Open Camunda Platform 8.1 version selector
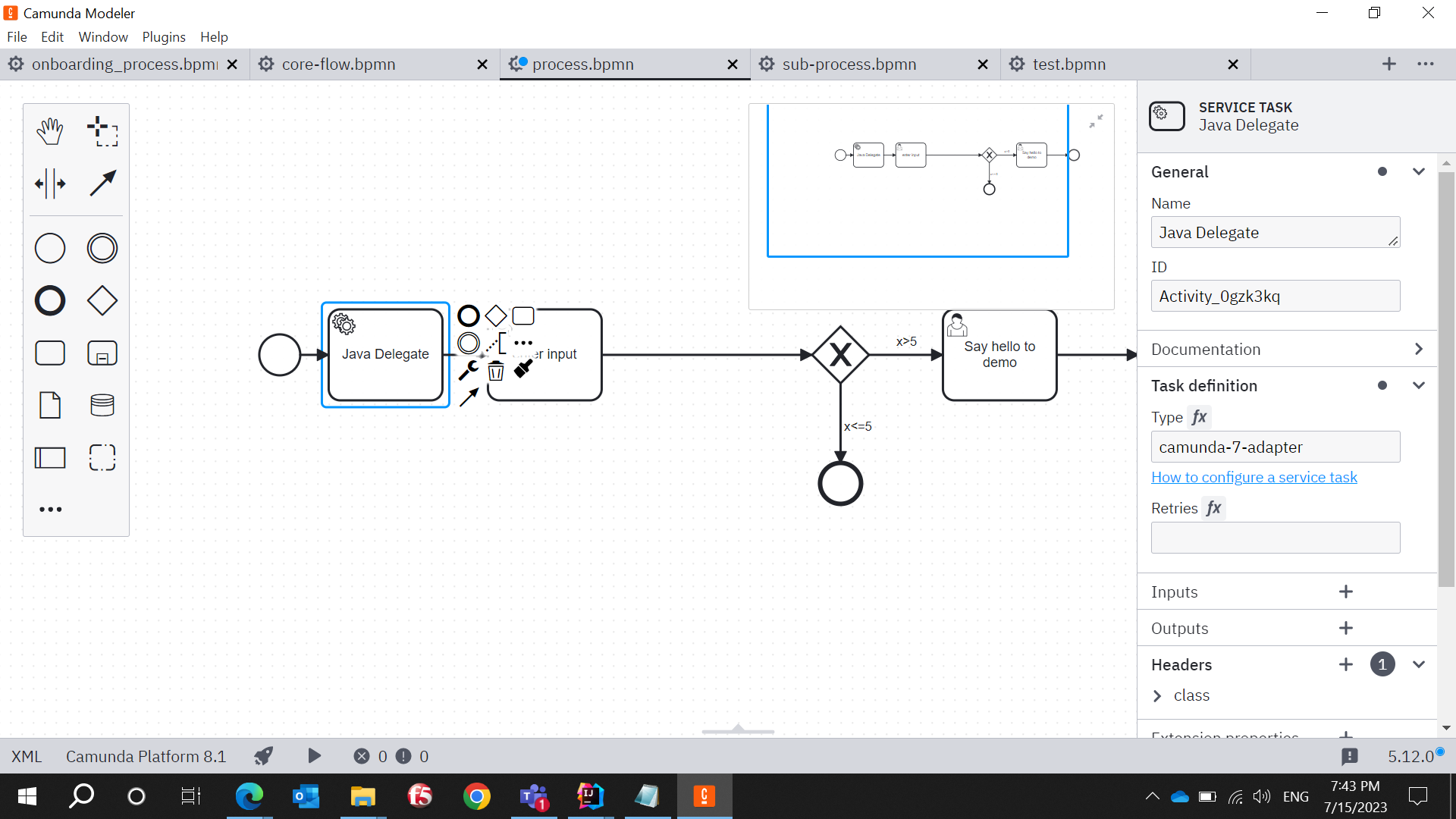 click(x=146, y=756)
